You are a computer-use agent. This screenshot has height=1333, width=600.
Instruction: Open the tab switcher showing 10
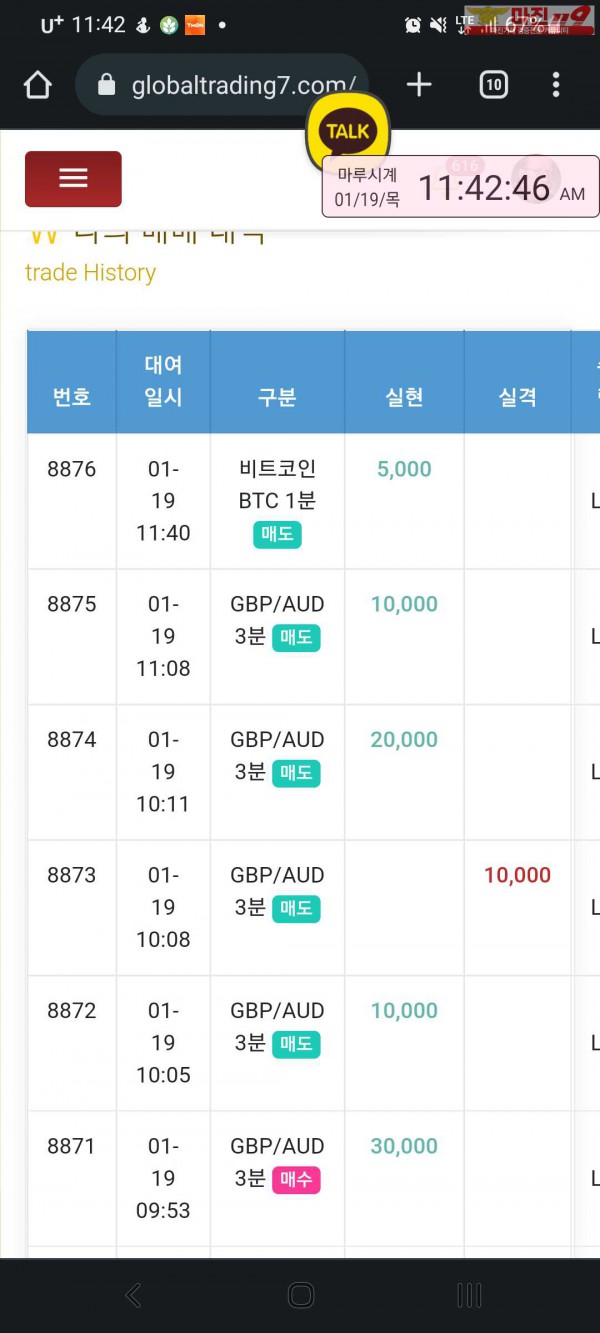click(x=493, y=85)
